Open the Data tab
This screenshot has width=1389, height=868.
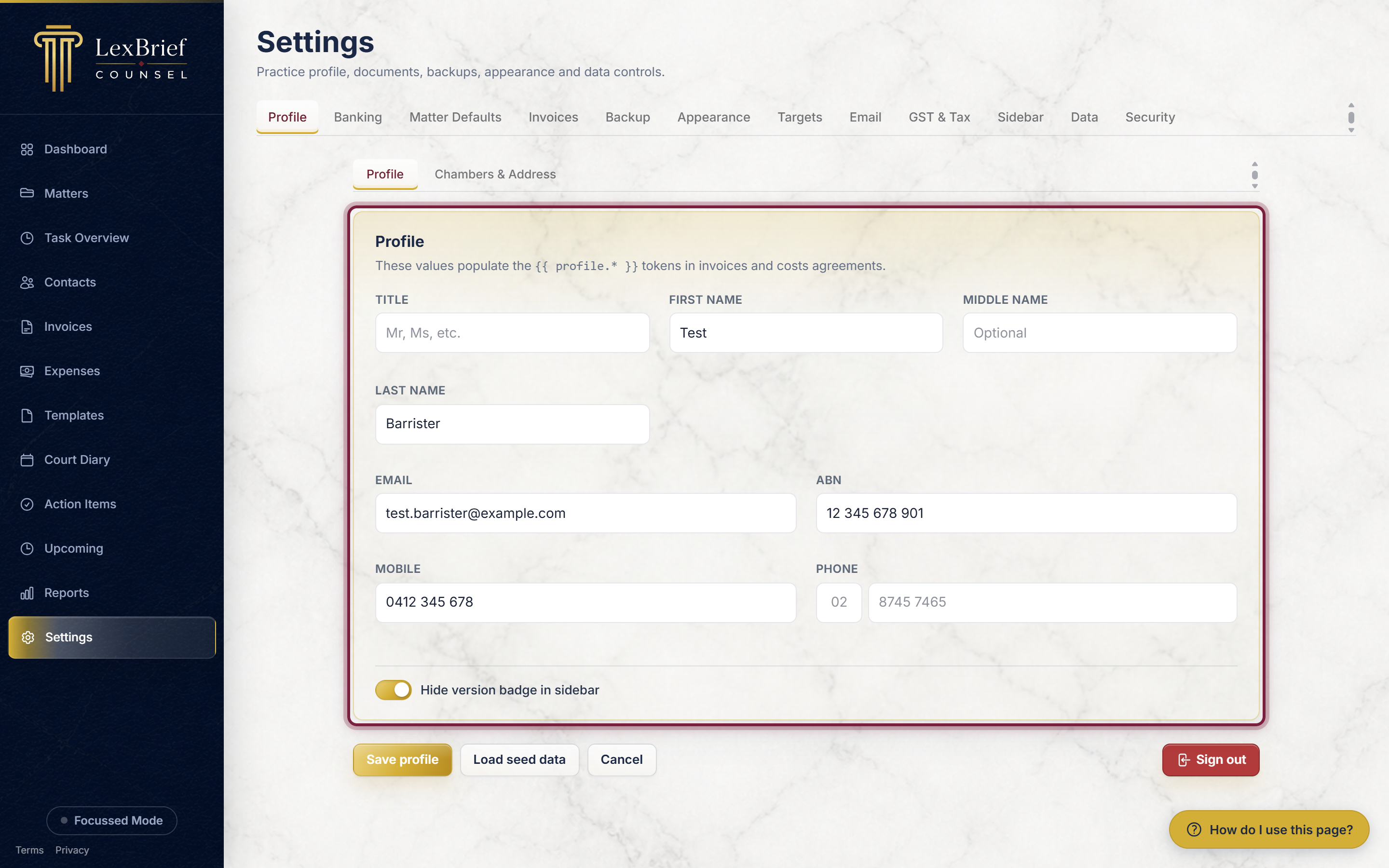coord(1084,117)
